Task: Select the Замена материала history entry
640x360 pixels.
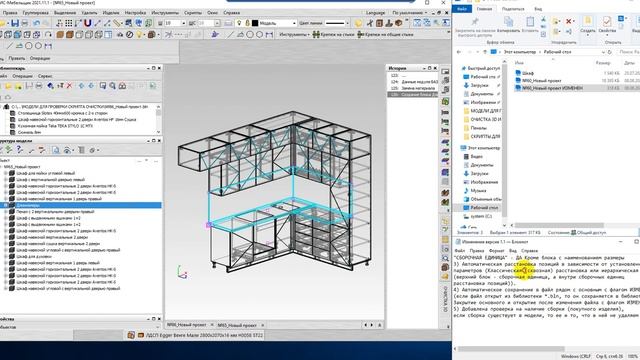Action: [412, 88]
